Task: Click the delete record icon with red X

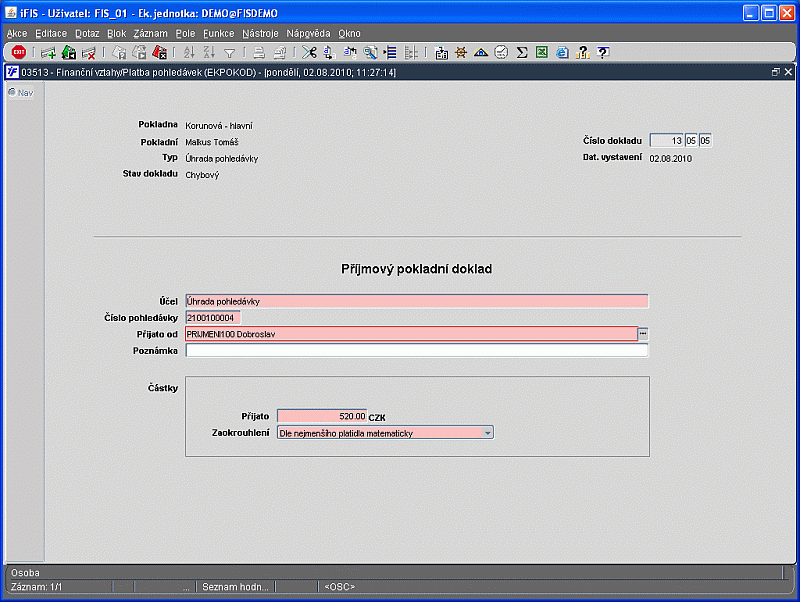Action: [89, 53]
